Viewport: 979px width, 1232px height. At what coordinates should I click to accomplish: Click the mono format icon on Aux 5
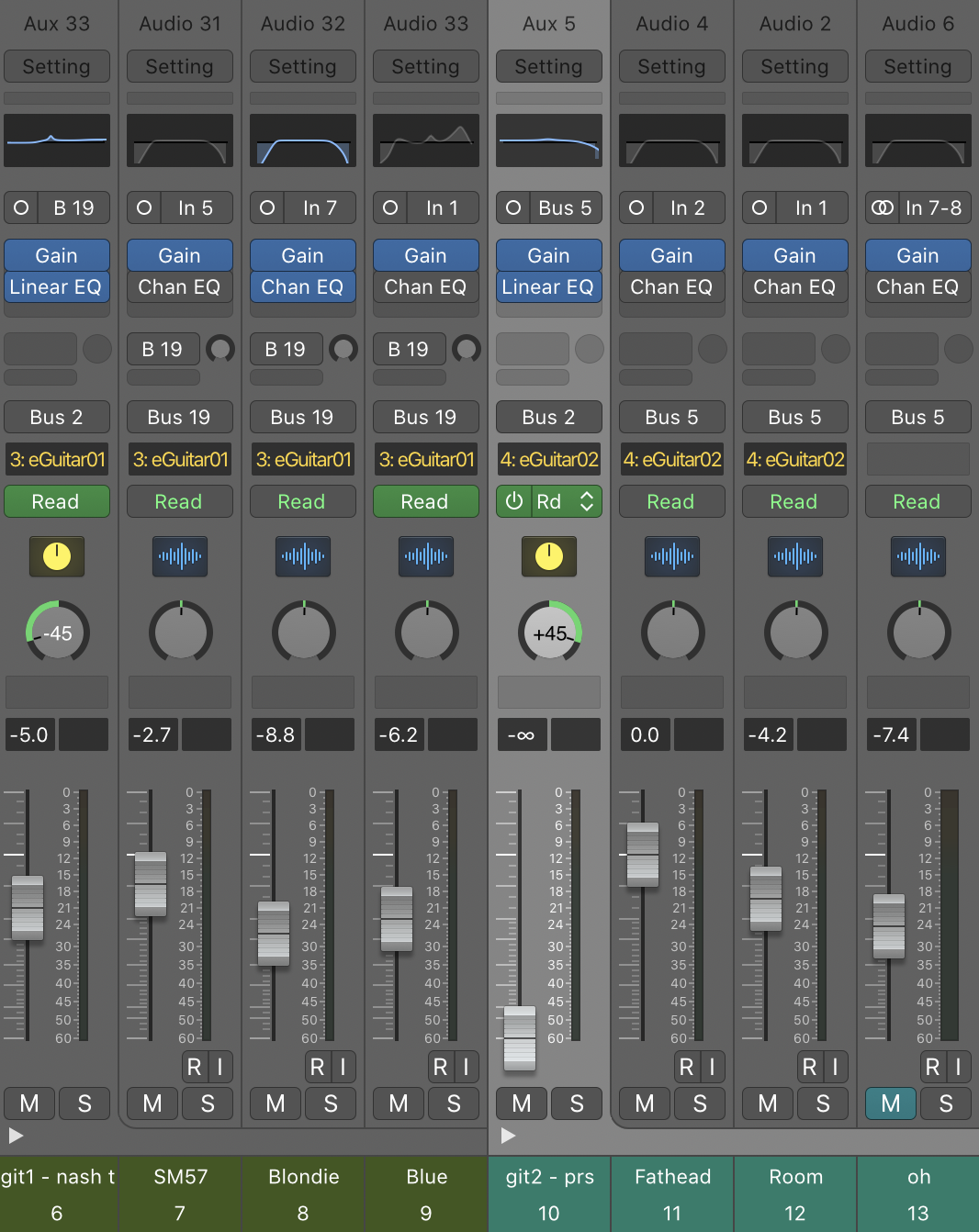[x=513, y=207]
